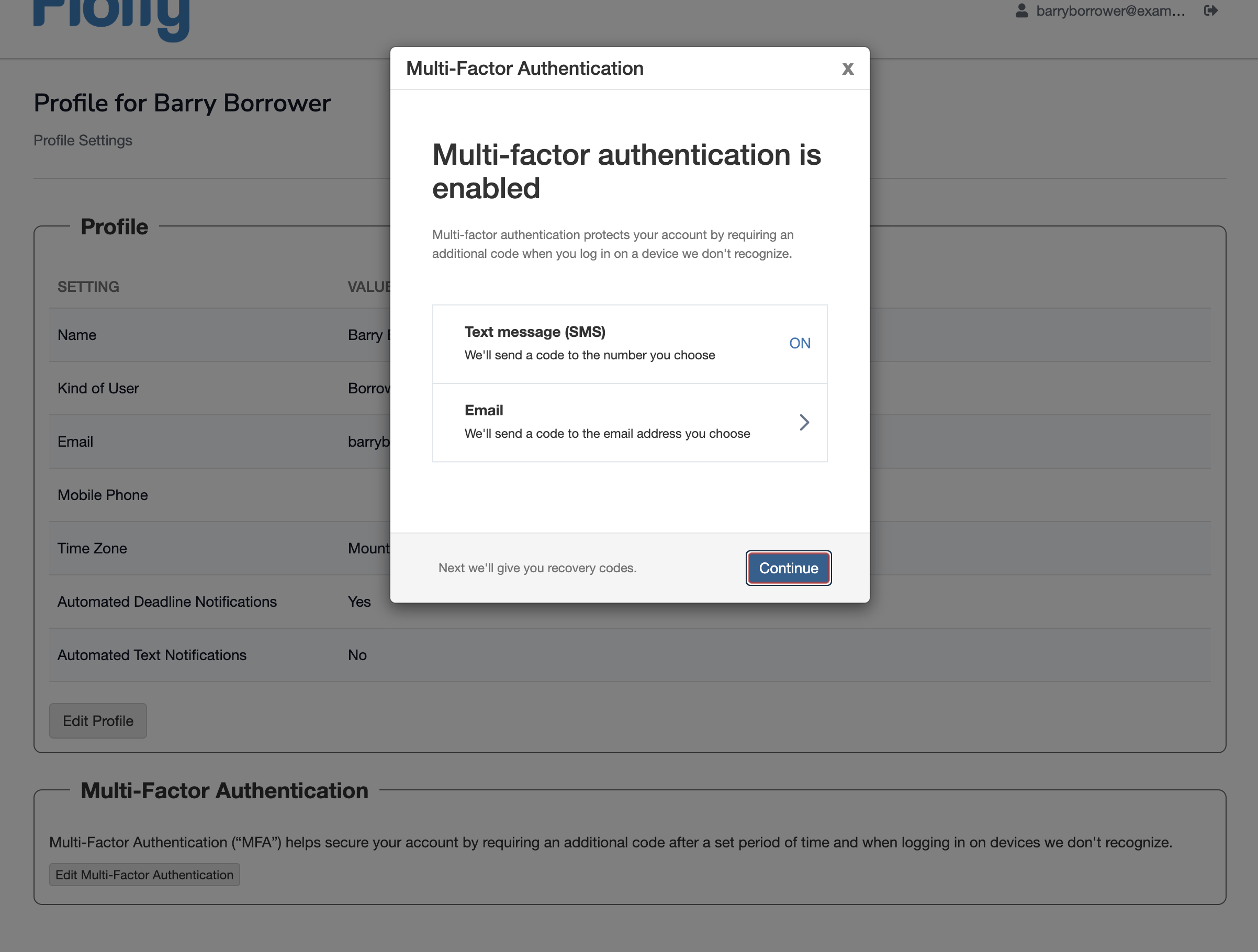Click the logout icon in top right
The width and height of the screenshot is (1258, 952).
pos(1211,9)
